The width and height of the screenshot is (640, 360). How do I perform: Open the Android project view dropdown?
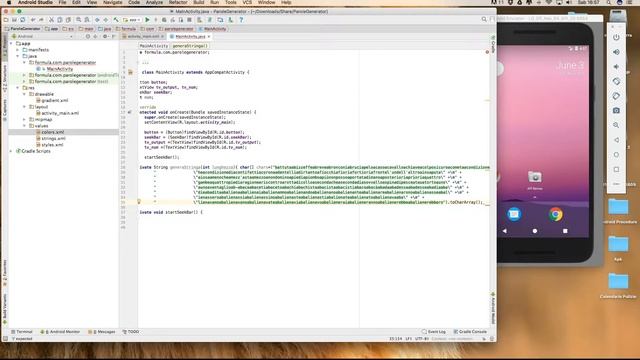tap(42, 36)
